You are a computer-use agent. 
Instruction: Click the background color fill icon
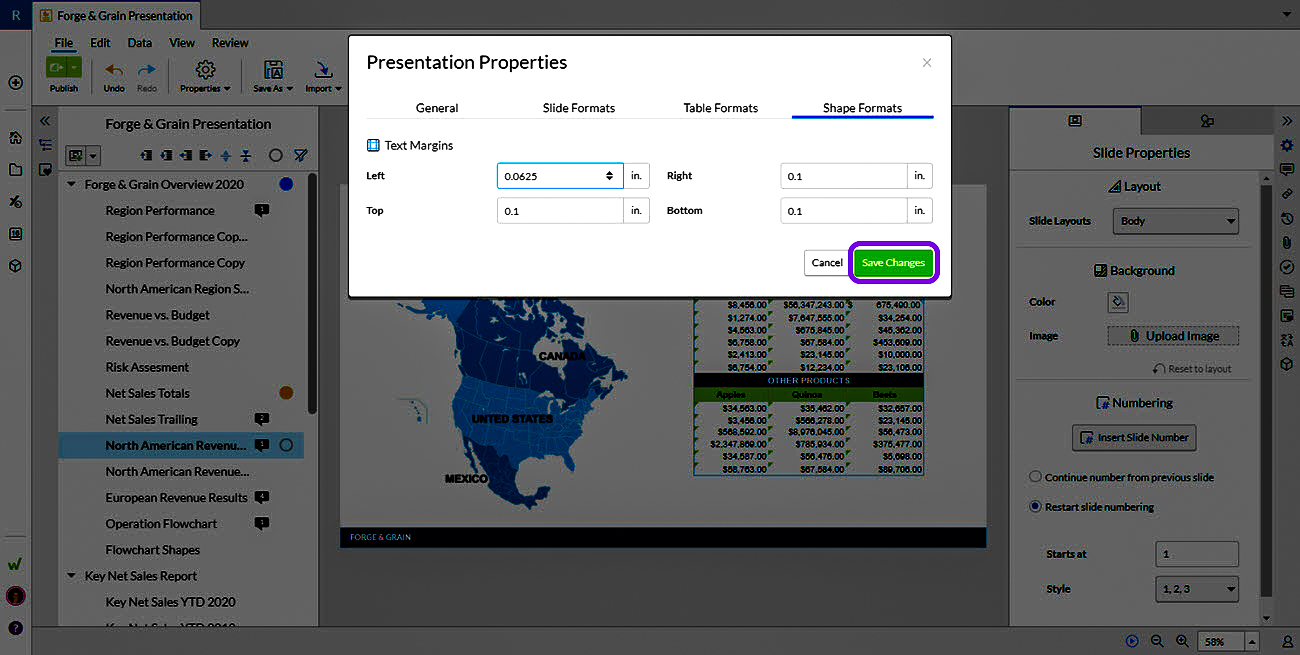[x=1118, y=302]
